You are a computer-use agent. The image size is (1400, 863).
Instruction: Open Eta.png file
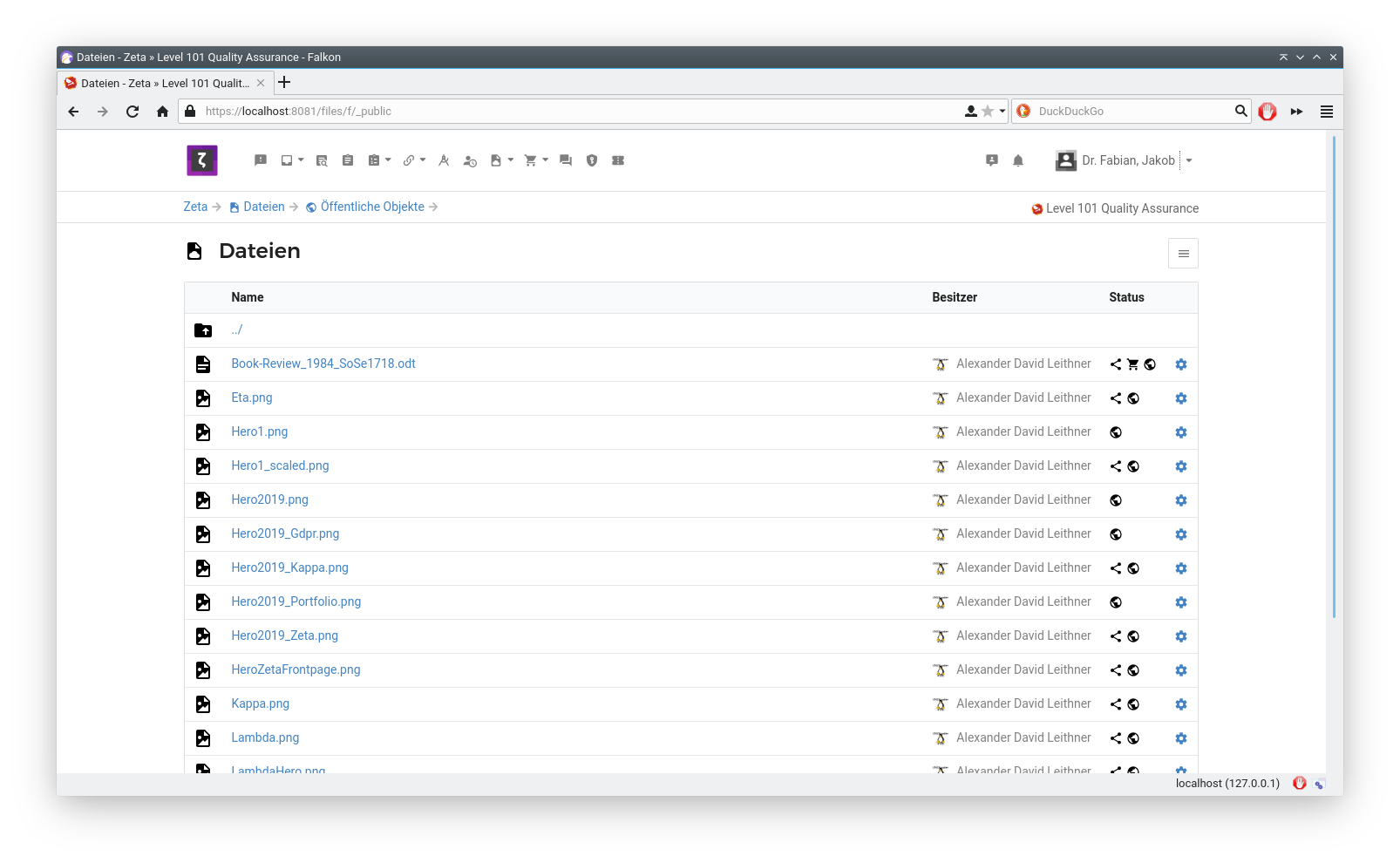[252, 398]
